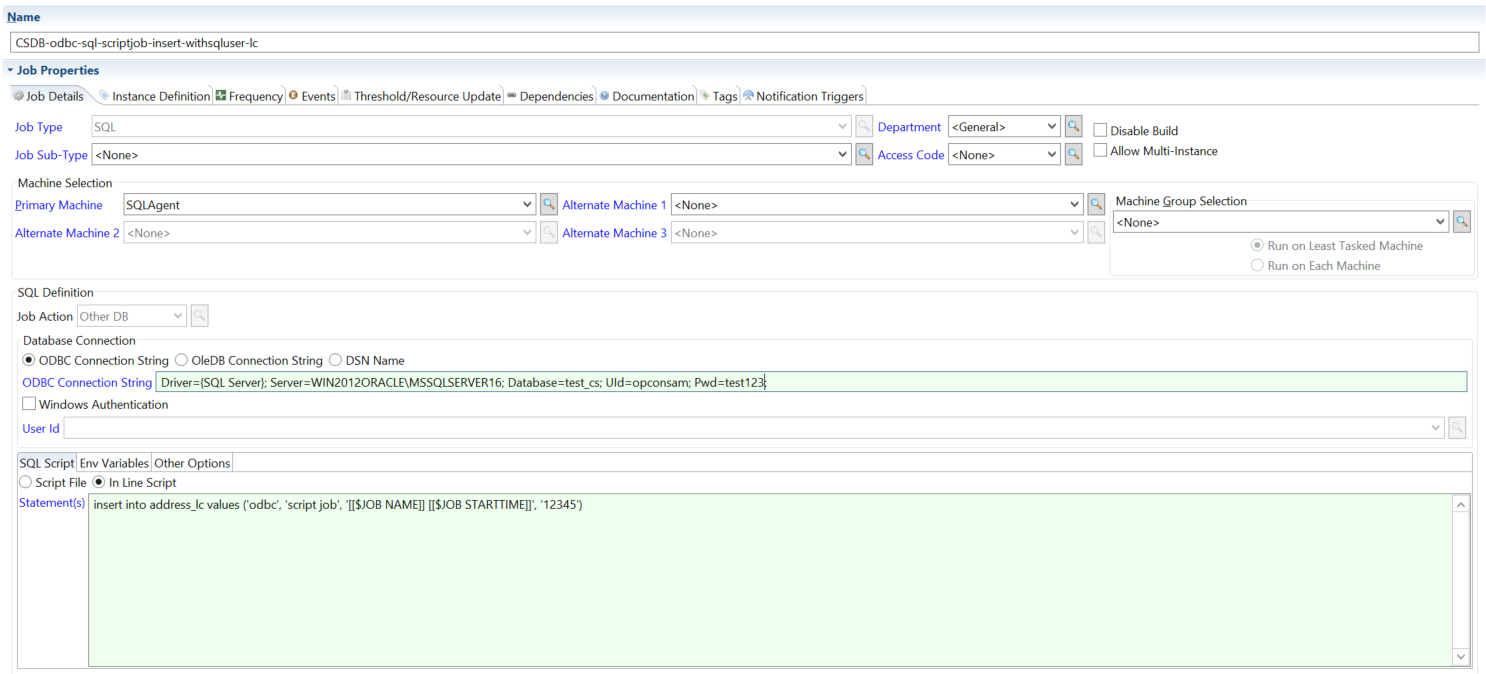Choose Script File radio option
This screenshot has width=1486, height=674.
[26, 482]
